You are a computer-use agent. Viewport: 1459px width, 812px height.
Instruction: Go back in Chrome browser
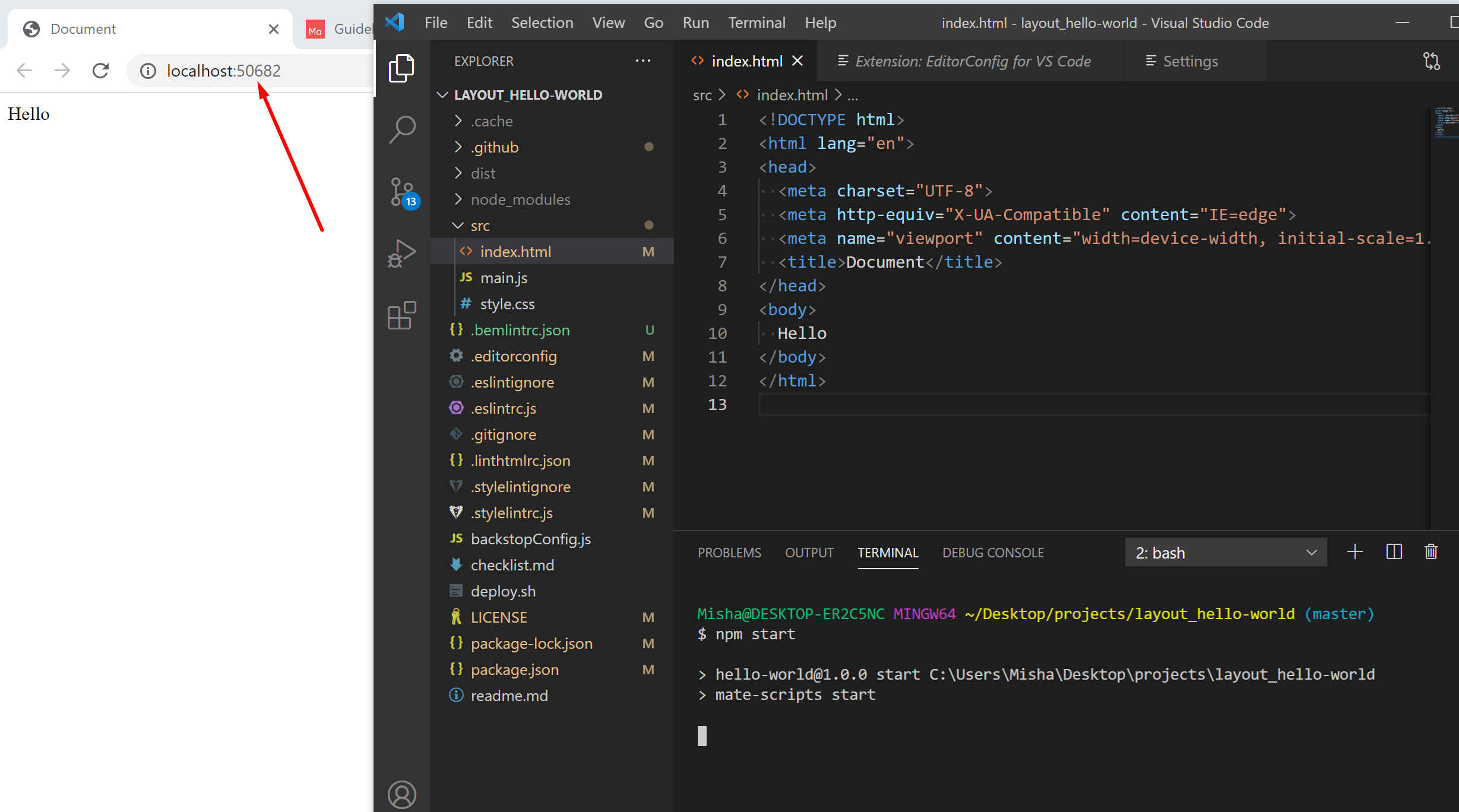(24, 71)
